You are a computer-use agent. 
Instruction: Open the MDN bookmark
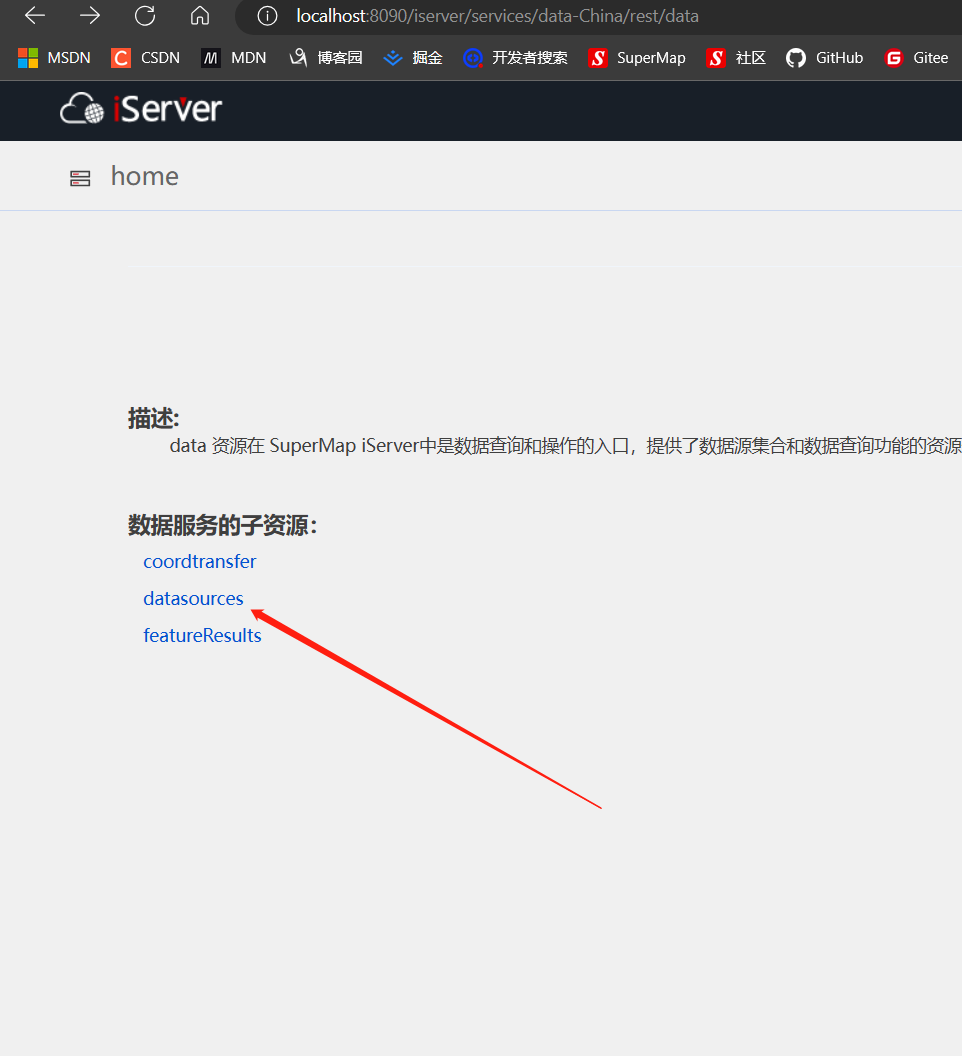[x=234, y=58]
